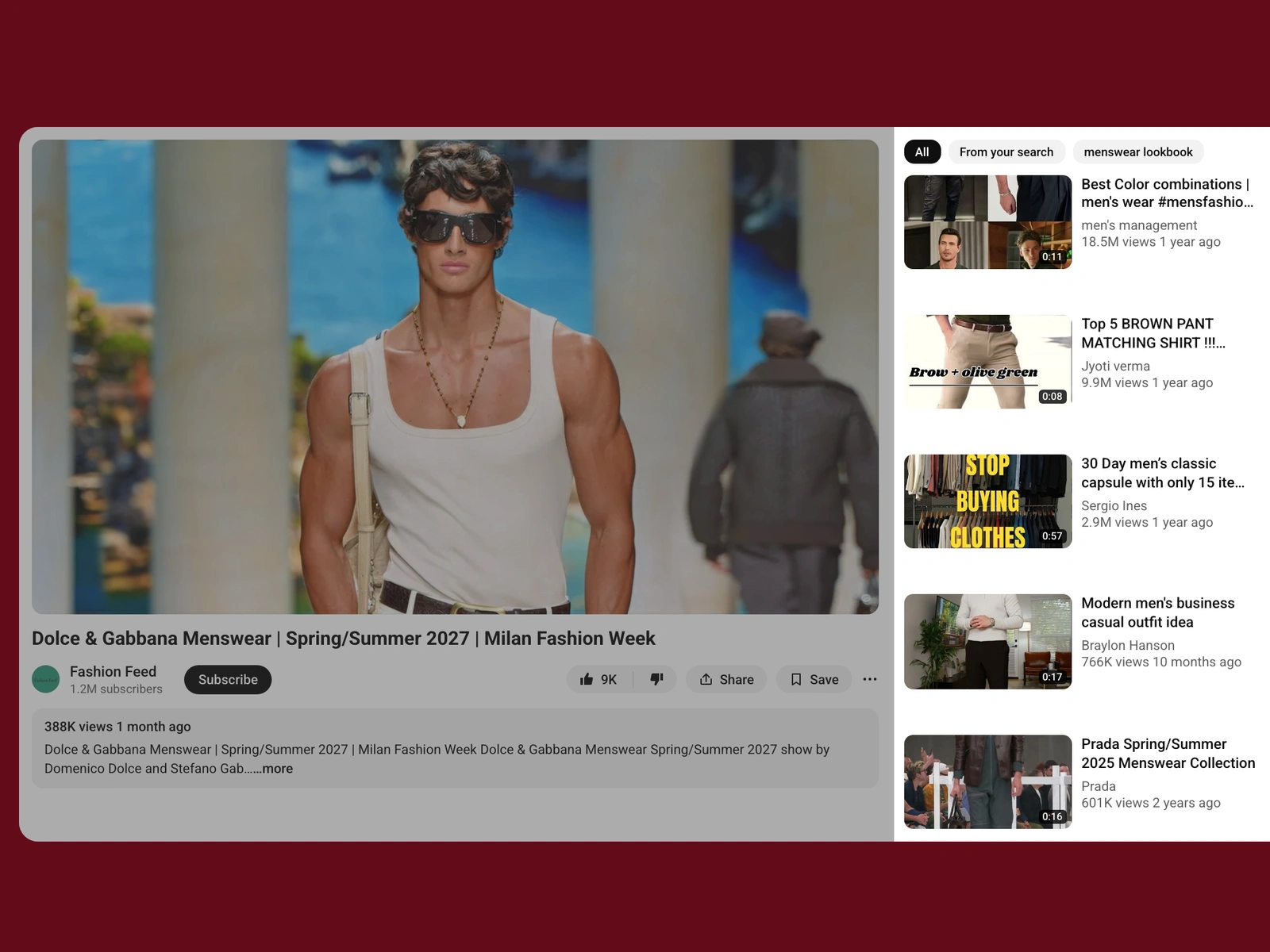Save video to a playlist
This screenshot has height=952, width=1270.
point(814,679)
